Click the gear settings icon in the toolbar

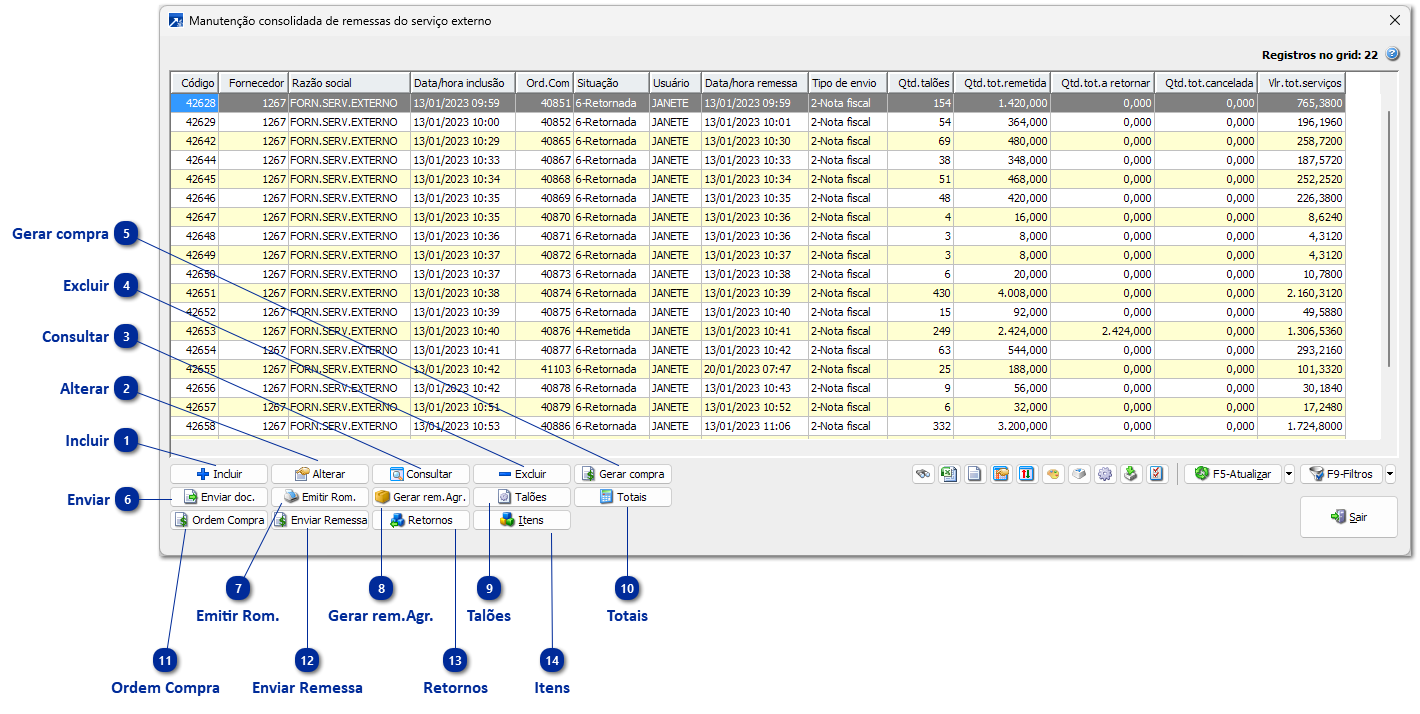click(x=1105, y=474)
